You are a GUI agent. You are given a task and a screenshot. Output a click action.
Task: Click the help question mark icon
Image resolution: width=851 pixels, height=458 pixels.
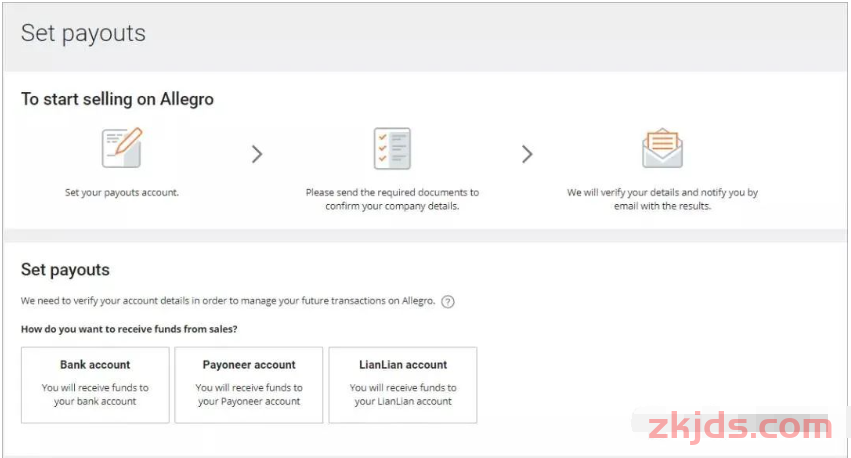tap(448, 302)
